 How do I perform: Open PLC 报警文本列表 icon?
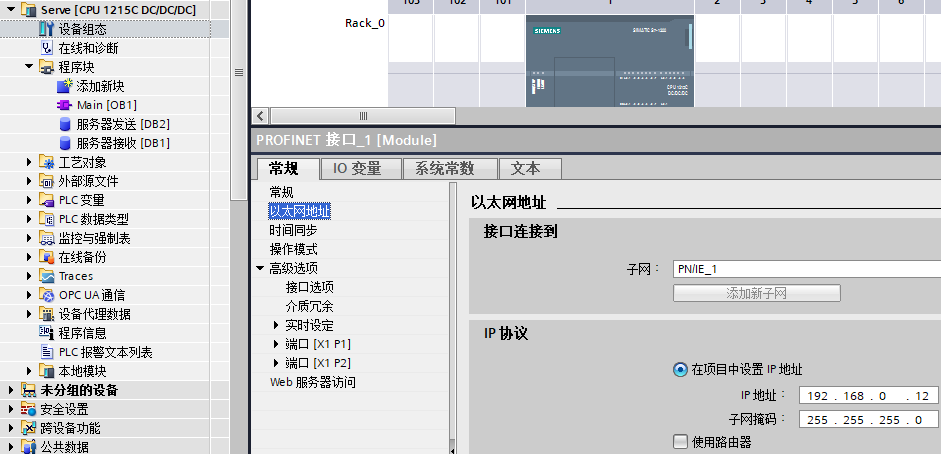[46, 352]
